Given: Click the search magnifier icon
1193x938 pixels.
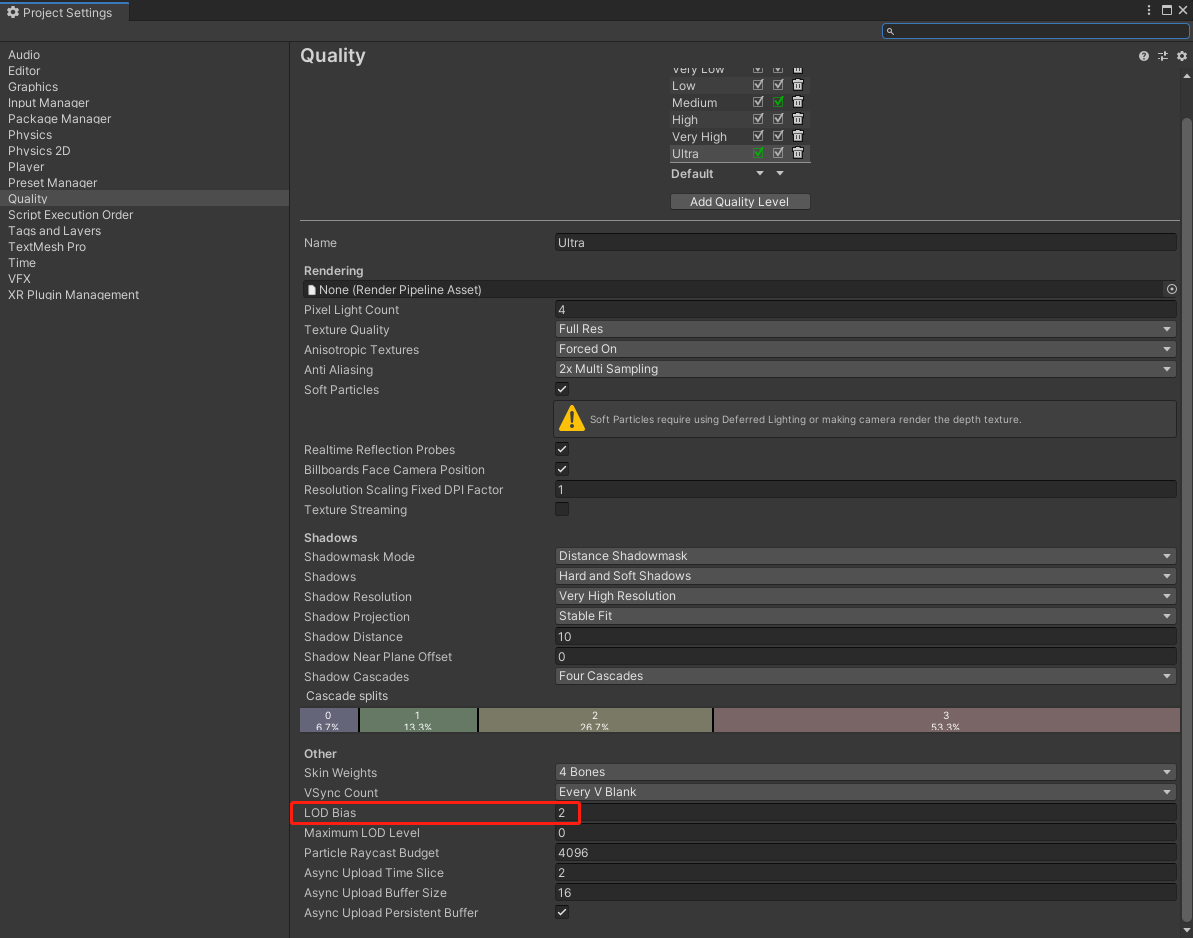Looking at the screenshot, I should click(890, 31).
